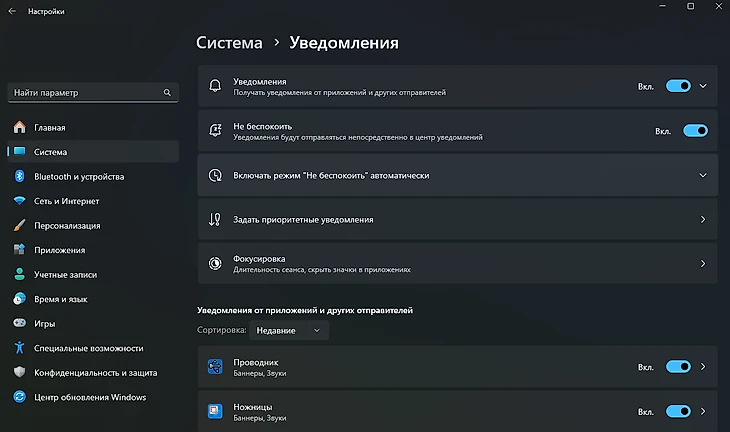The image size is (730, 432).
Task: Toggle off notifications for Проводник
Action: click(x=678, y=367)
